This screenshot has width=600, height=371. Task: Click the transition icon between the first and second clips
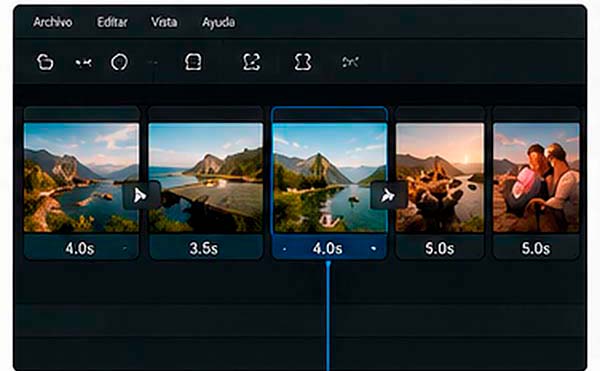pos(141,195)
